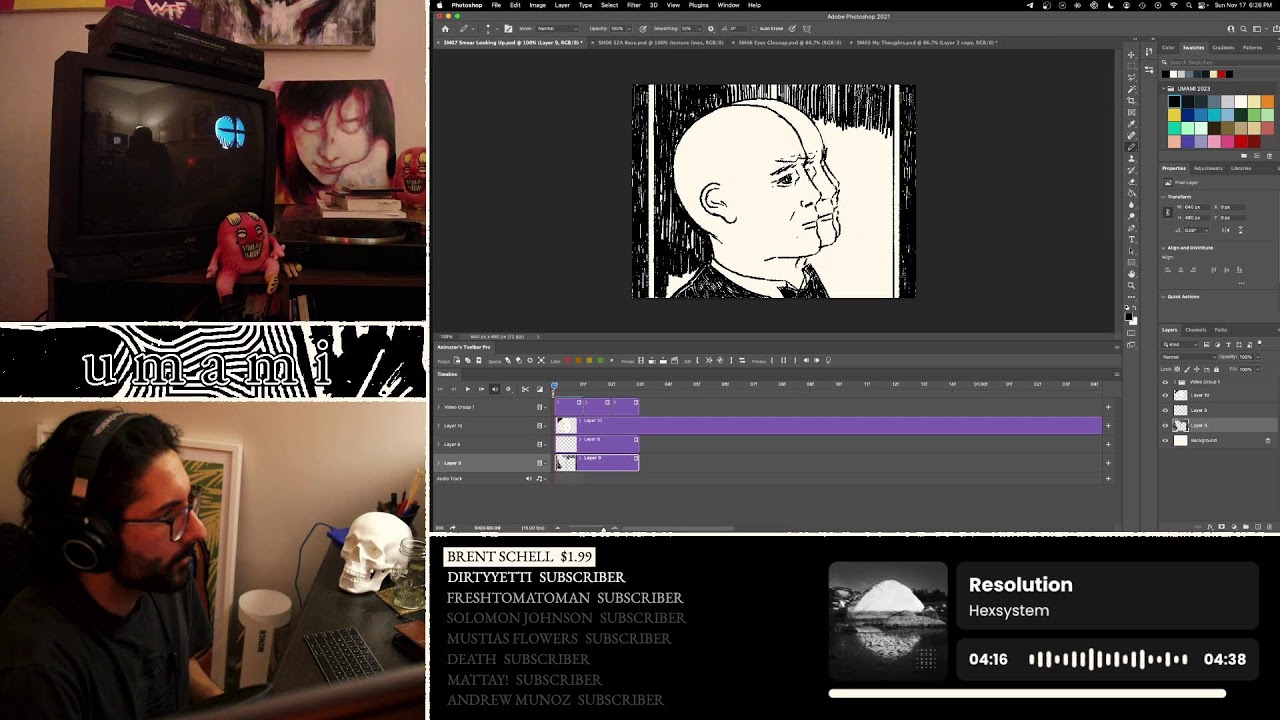Image resolution: width=1280 pixels, height=720 pixels.
Task: Select the Move tool in the toolbar
Action: [1131, 54]
